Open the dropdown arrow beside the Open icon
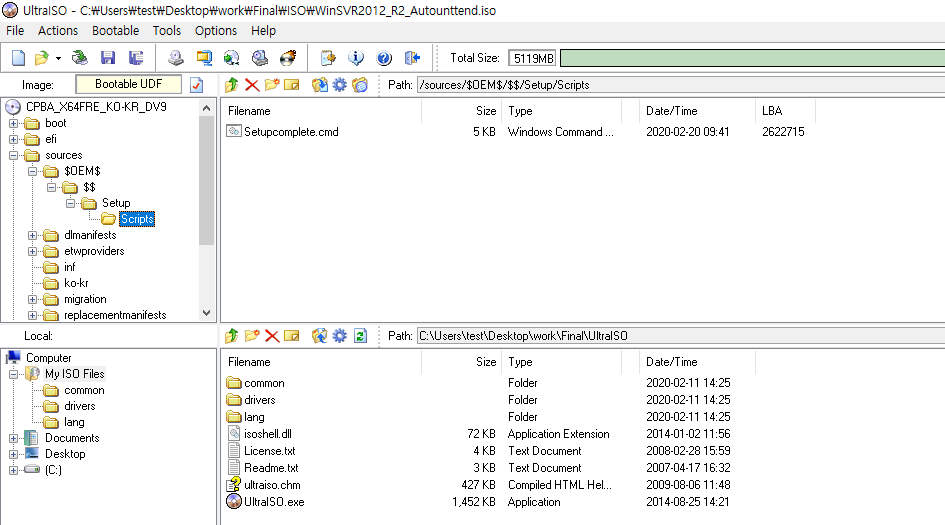945x525 pixels. pos(58,58)
